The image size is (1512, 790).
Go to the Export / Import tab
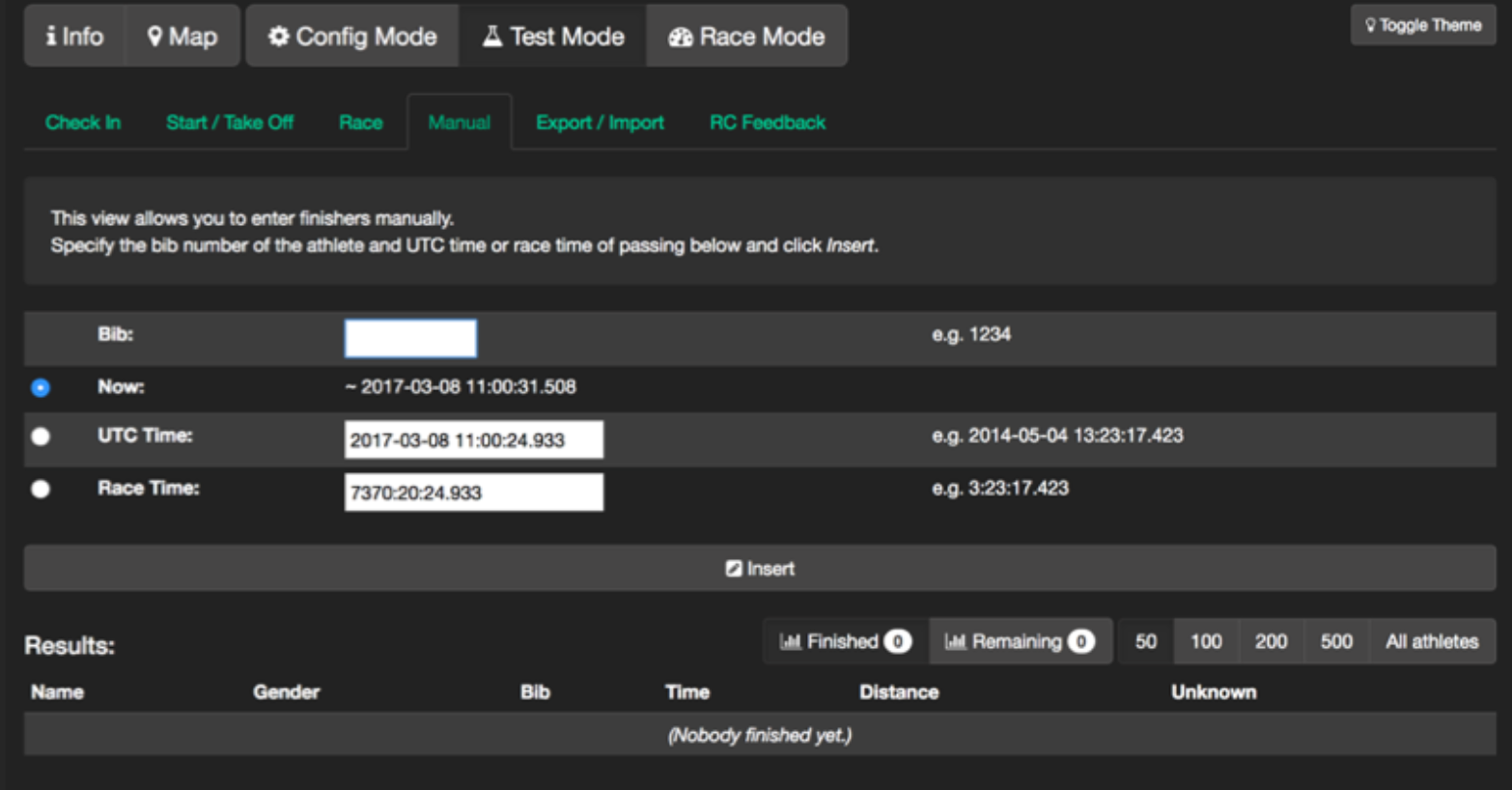point(600,123)
